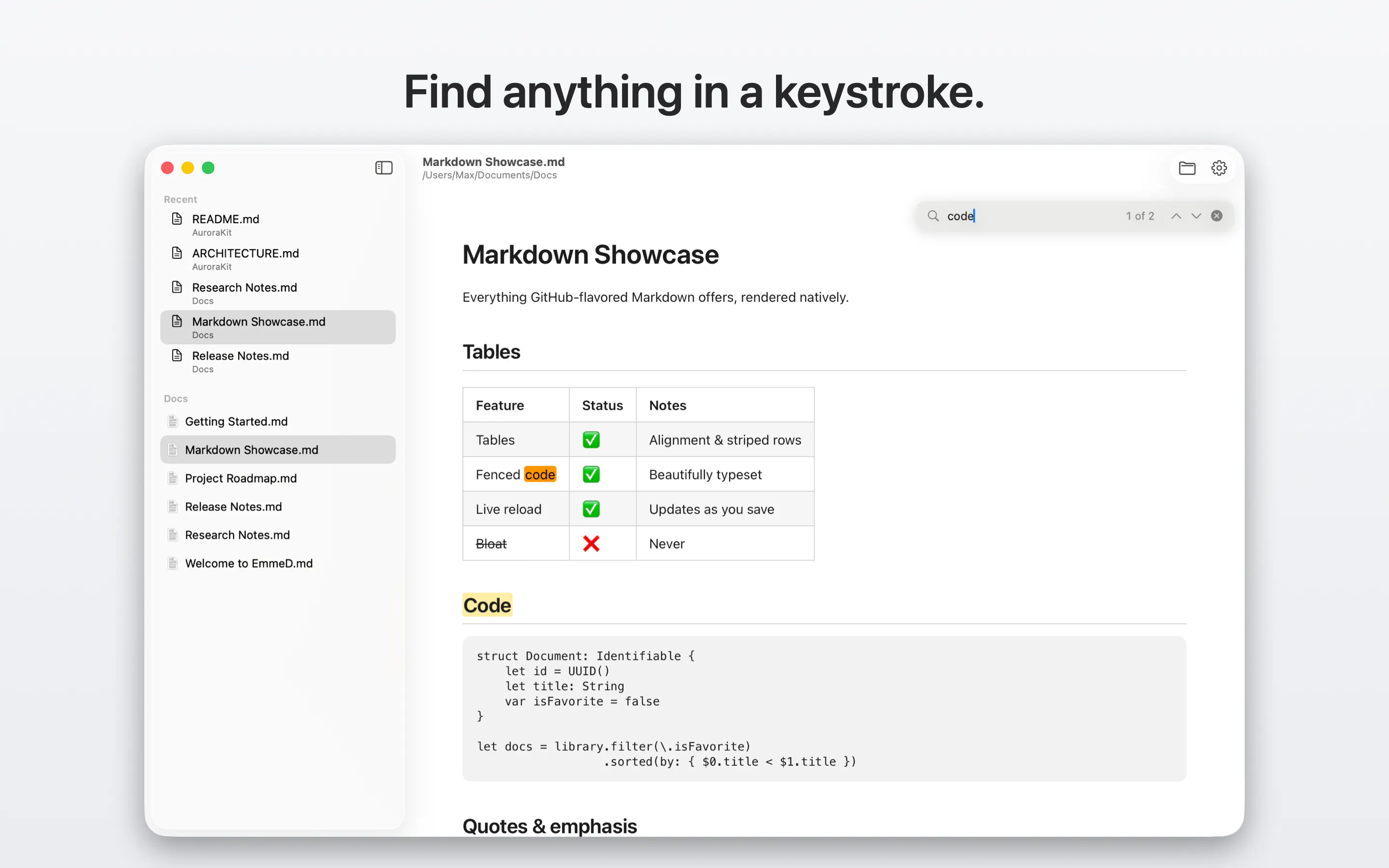Click file icon beside Docs Release Notes.md

point(172,506)
